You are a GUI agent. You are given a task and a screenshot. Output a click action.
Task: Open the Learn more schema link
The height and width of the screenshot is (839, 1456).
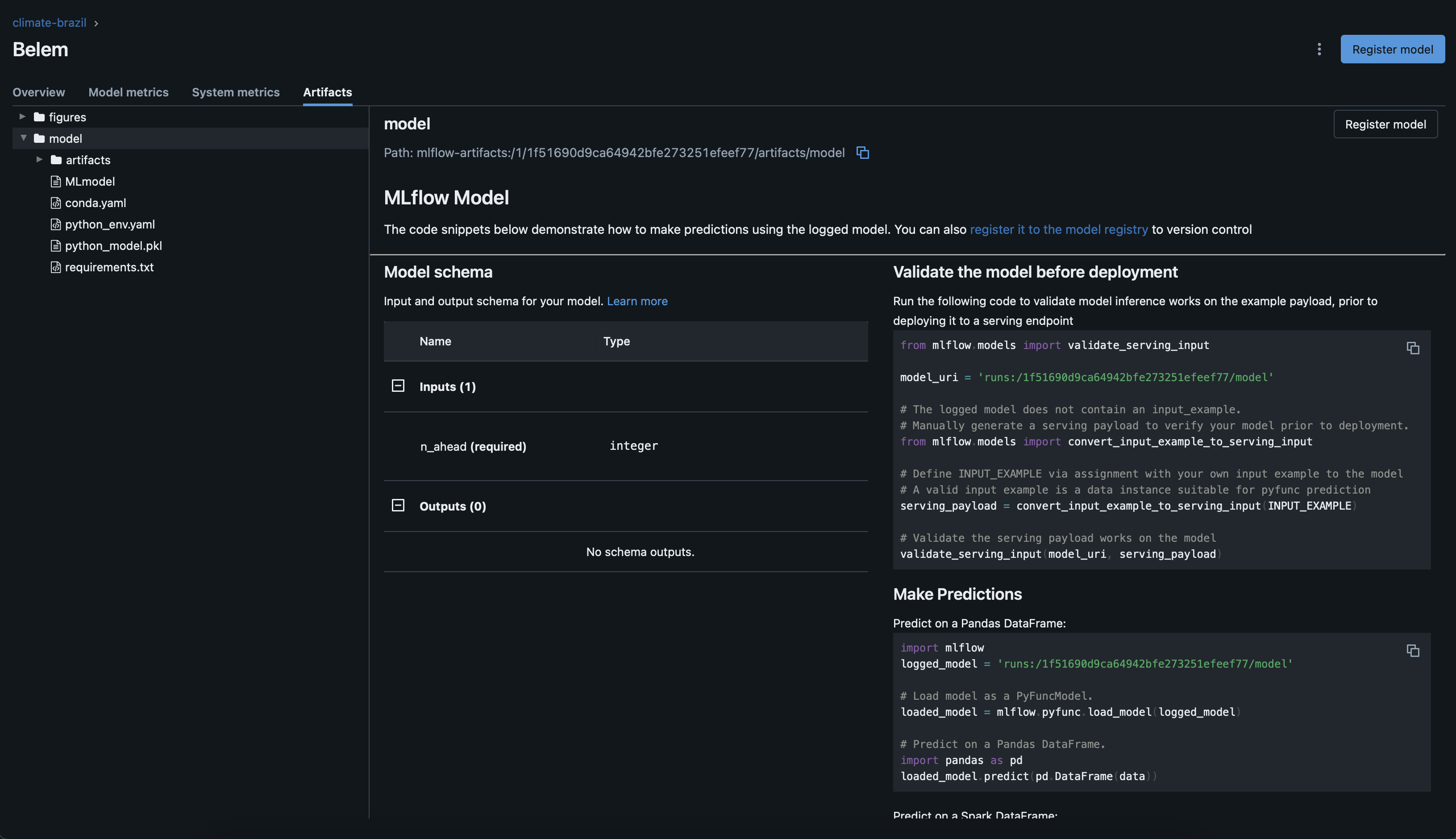click(637, 301)
